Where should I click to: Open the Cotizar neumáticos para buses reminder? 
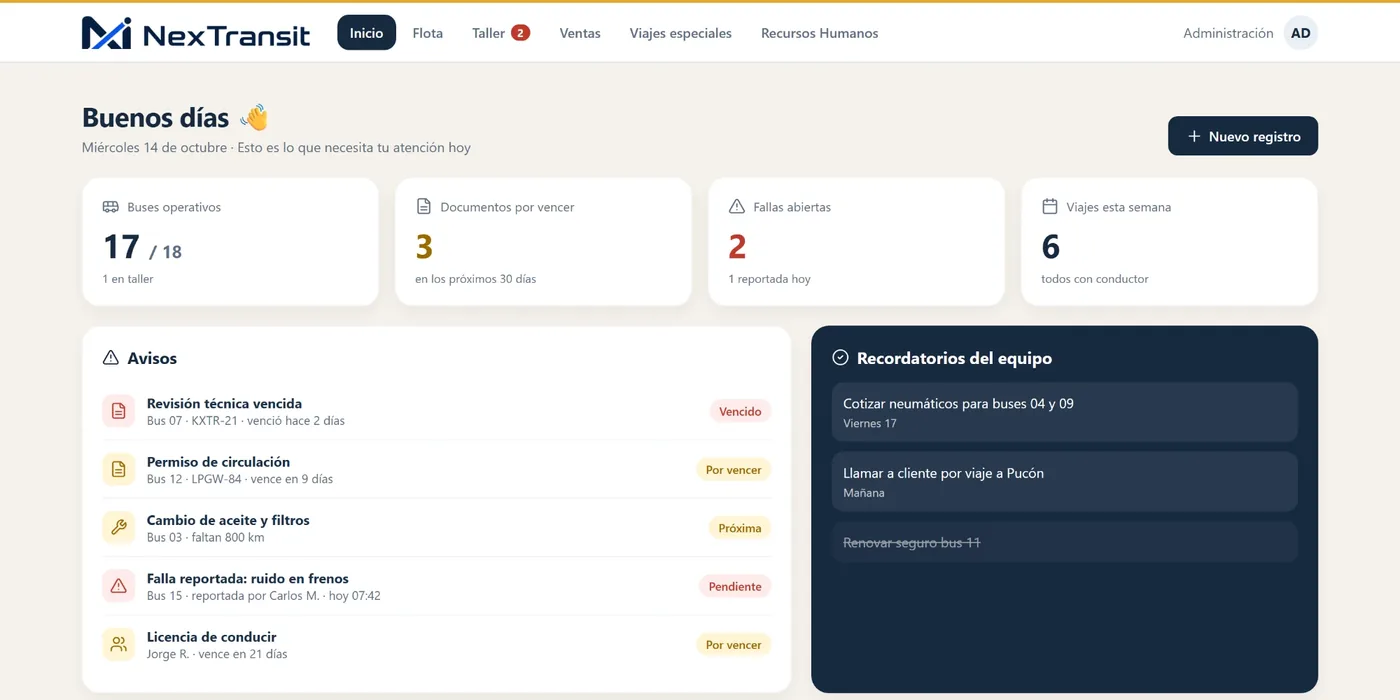coord(1065,412)
